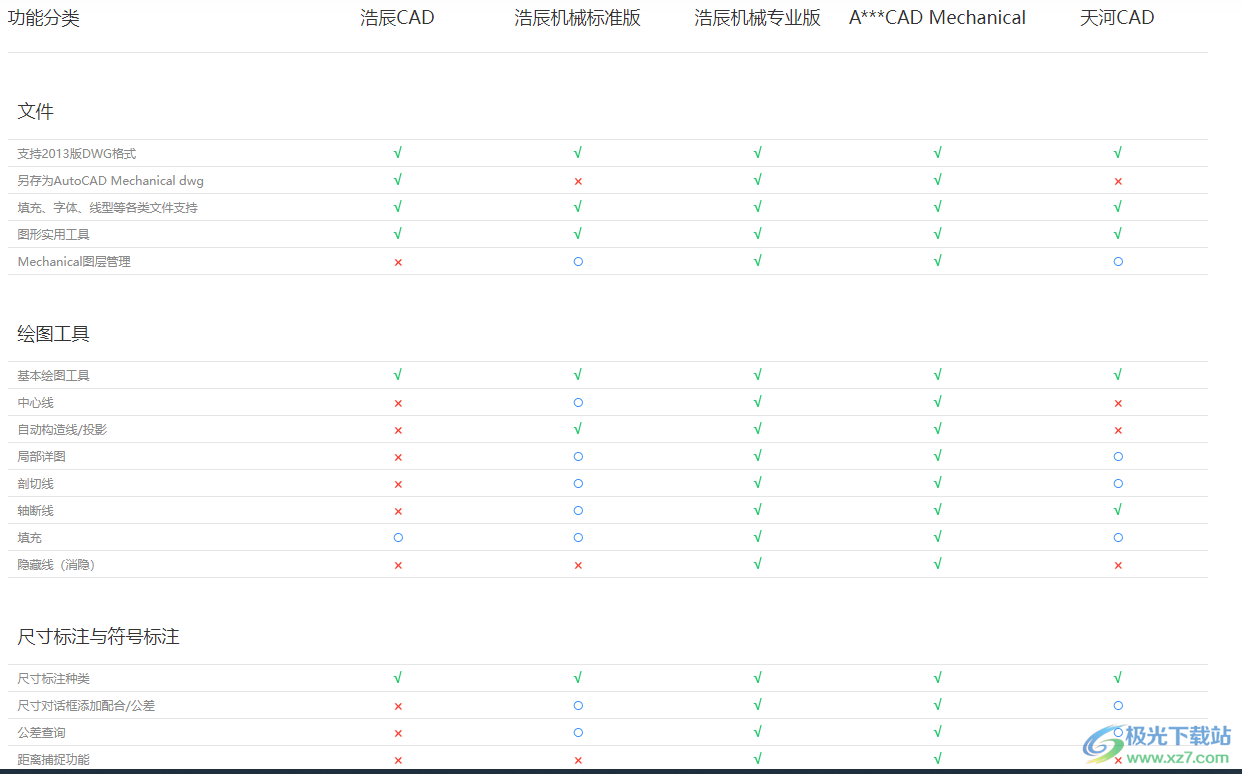The image size is (1242, 774).
Task: Click the 天河CAD column header
Action: tap(1118, 18)
